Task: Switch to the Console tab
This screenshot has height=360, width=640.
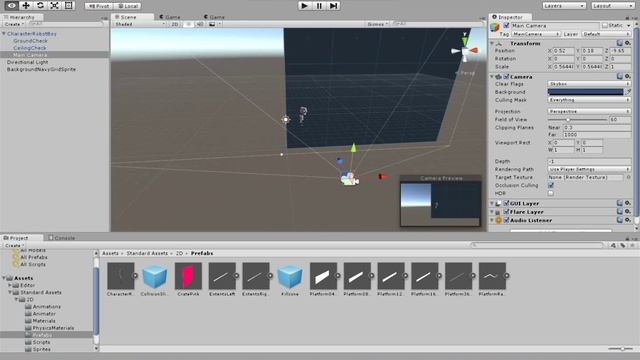Action: (62, 238)
